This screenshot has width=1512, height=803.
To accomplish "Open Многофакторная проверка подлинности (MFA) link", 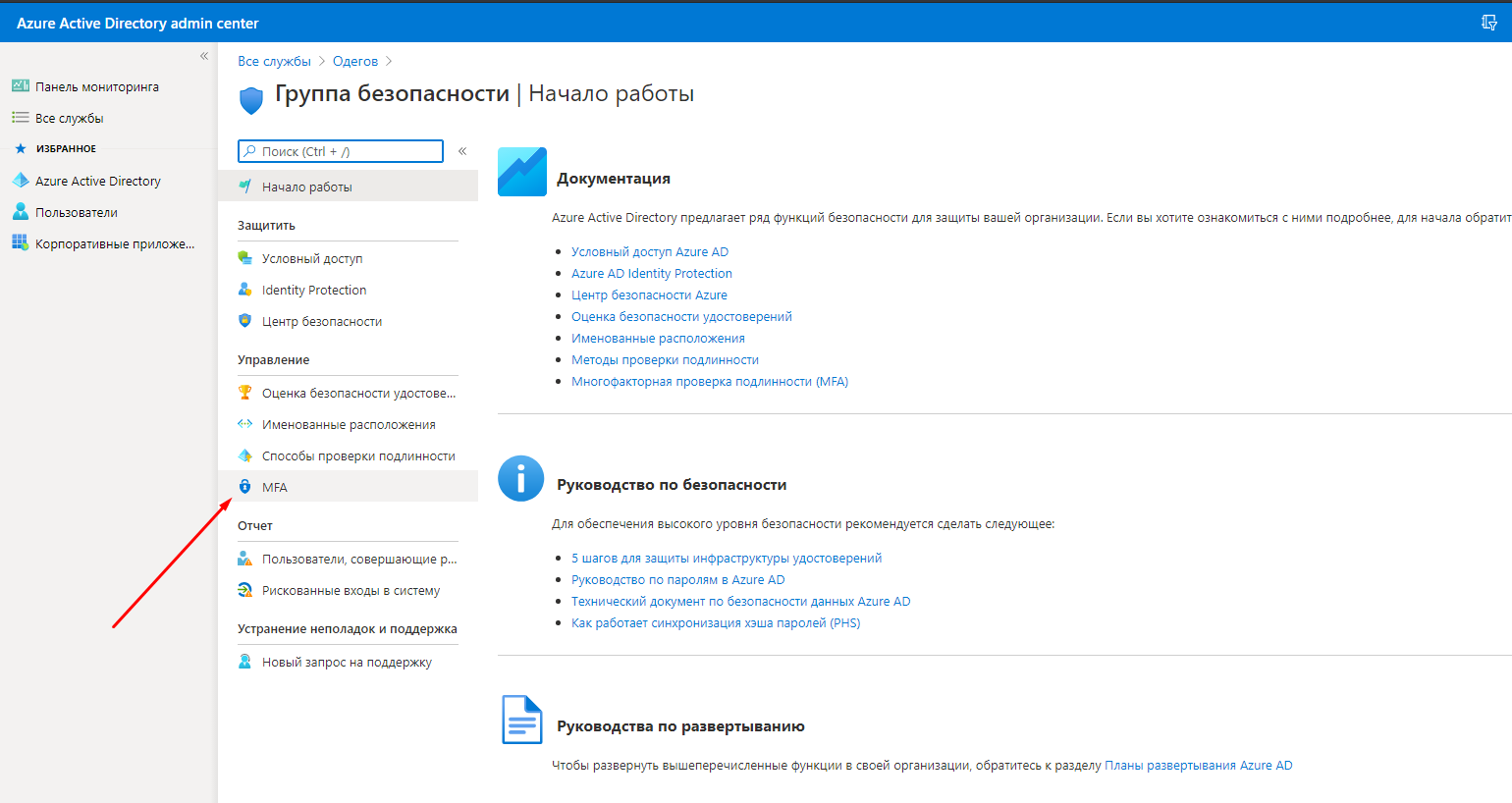I will 710,381.
